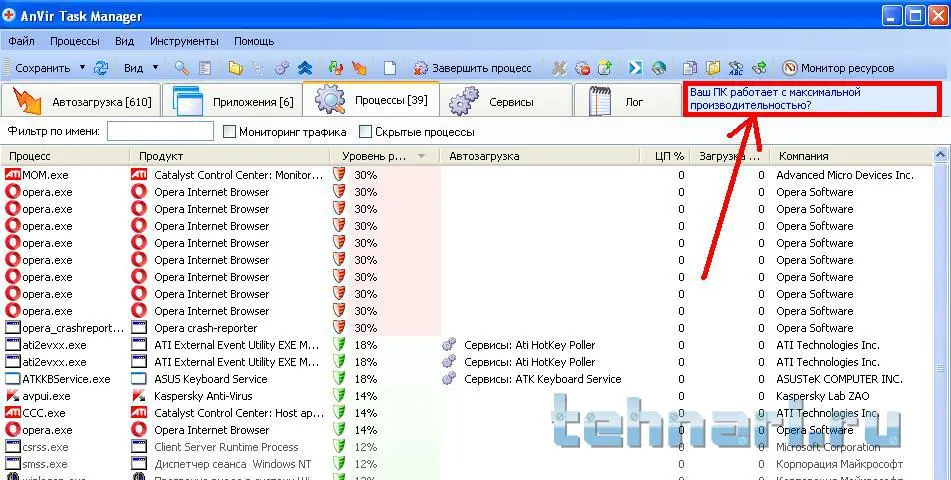Open the Инструменты menu

pyautogui.click(x=184, y=41)
